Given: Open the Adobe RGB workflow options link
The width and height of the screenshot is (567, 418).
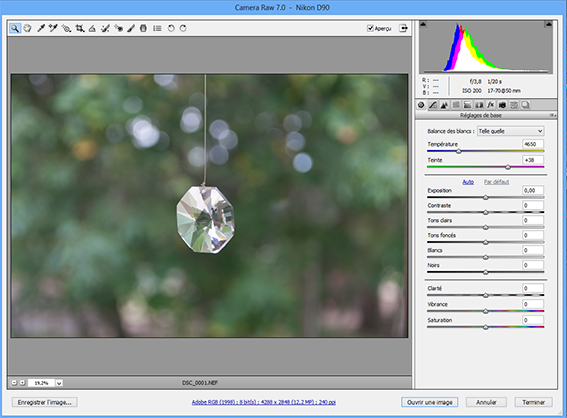Looking at the screenshot, I should click(x=264, y=402).
